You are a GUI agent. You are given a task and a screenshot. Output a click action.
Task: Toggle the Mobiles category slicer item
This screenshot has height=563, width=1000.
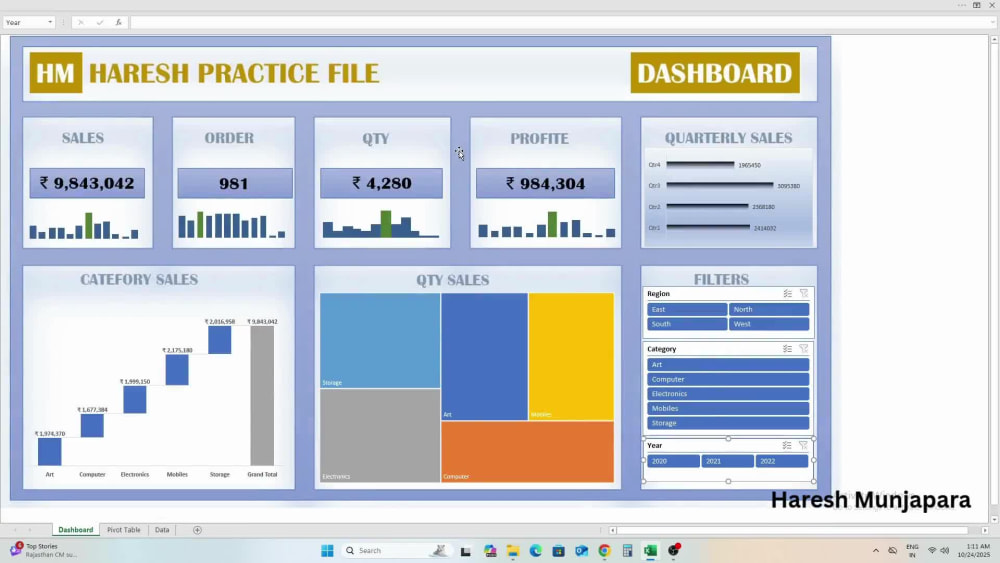coord(728,409)
